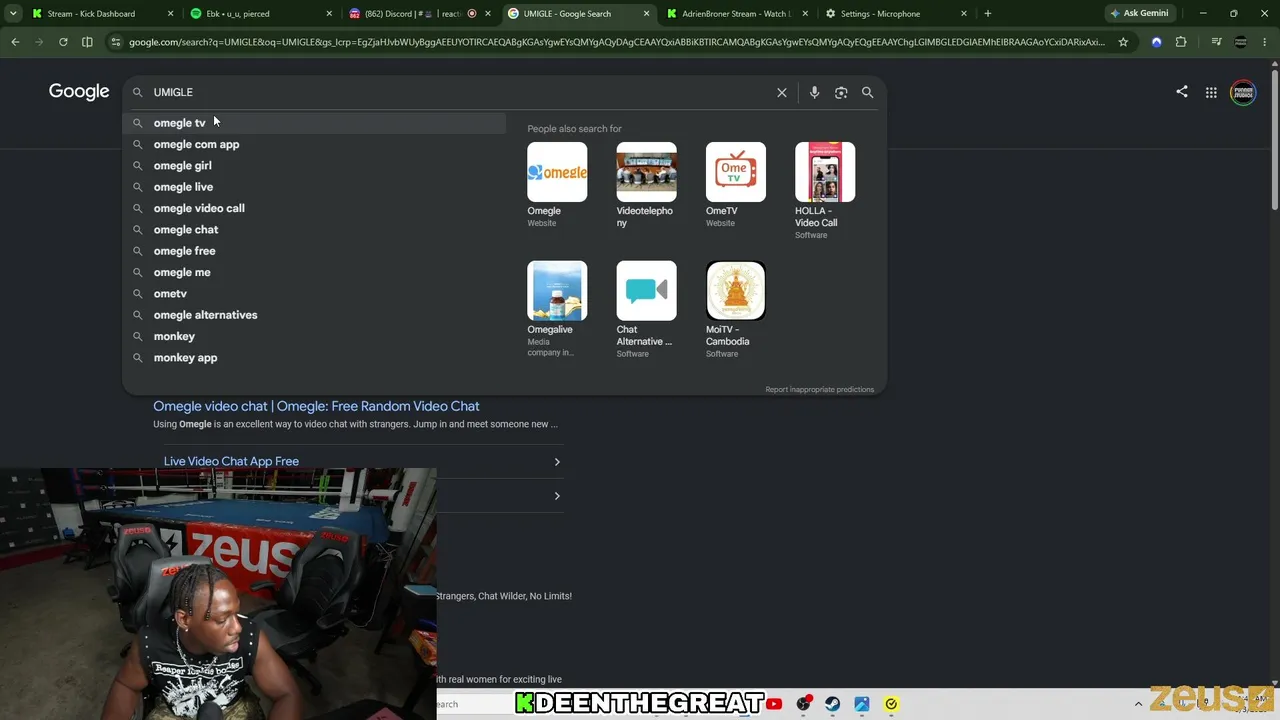1280x720 pixels.
Task: Choose the 'omegle com app' suggestion
Action: tap(314, 144)
